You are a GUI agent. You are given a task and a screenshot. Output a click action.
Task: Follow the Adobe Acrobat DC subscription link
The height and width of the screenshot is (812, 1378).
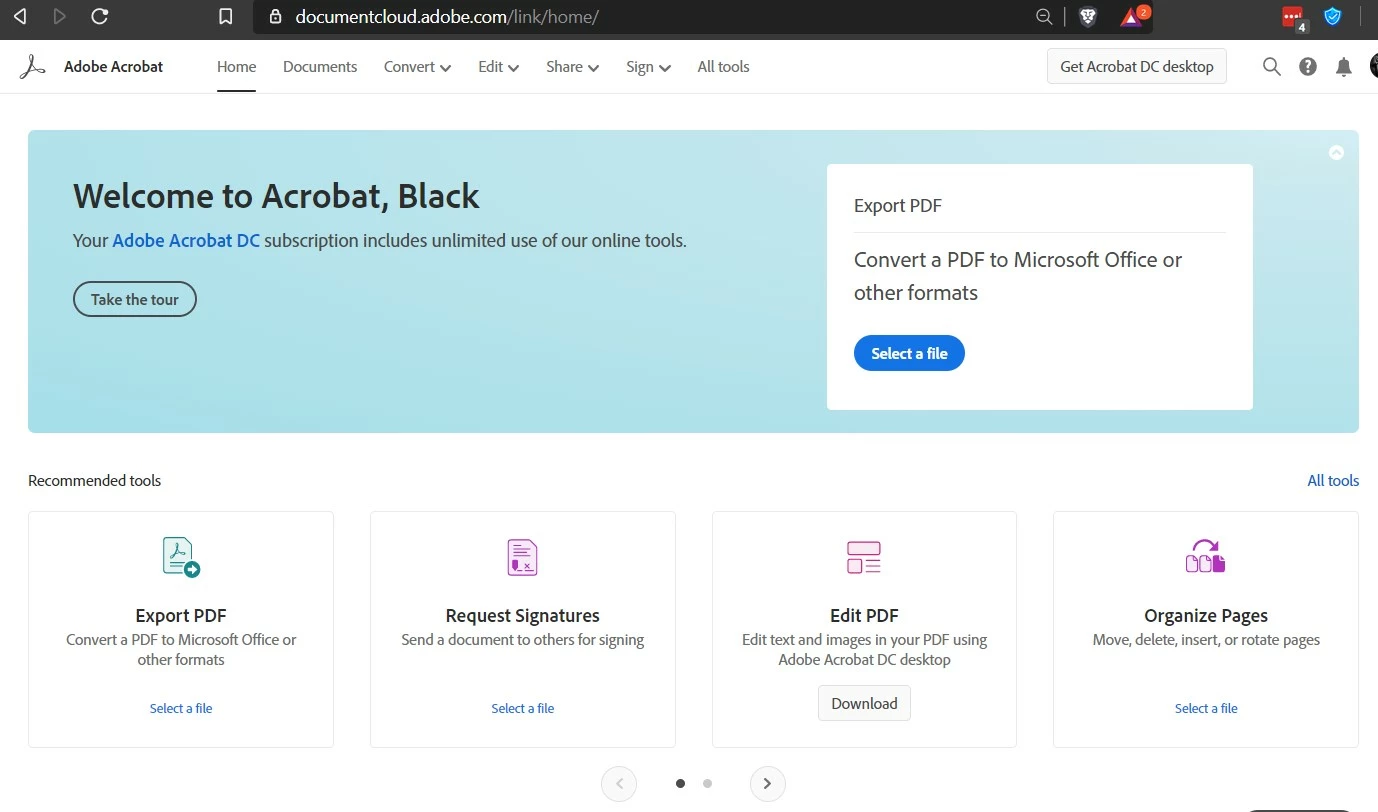click(x=186, y=241)
